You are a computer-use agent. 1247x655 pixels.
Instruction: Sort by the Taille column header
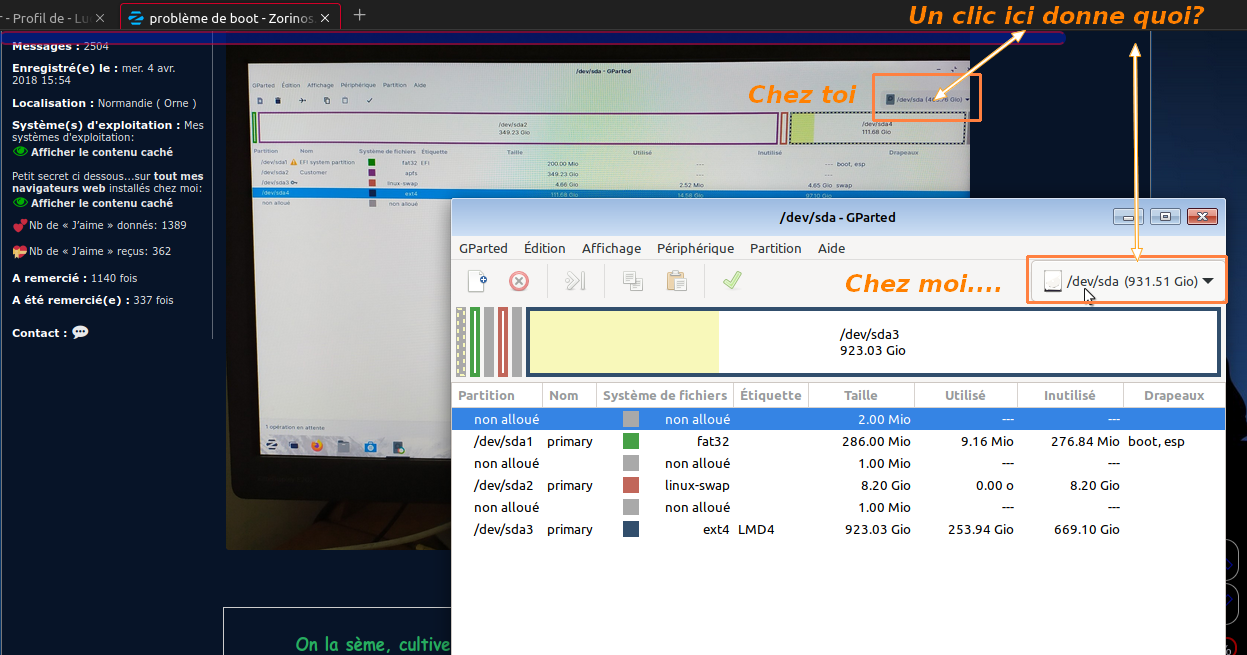click(860, 395)
